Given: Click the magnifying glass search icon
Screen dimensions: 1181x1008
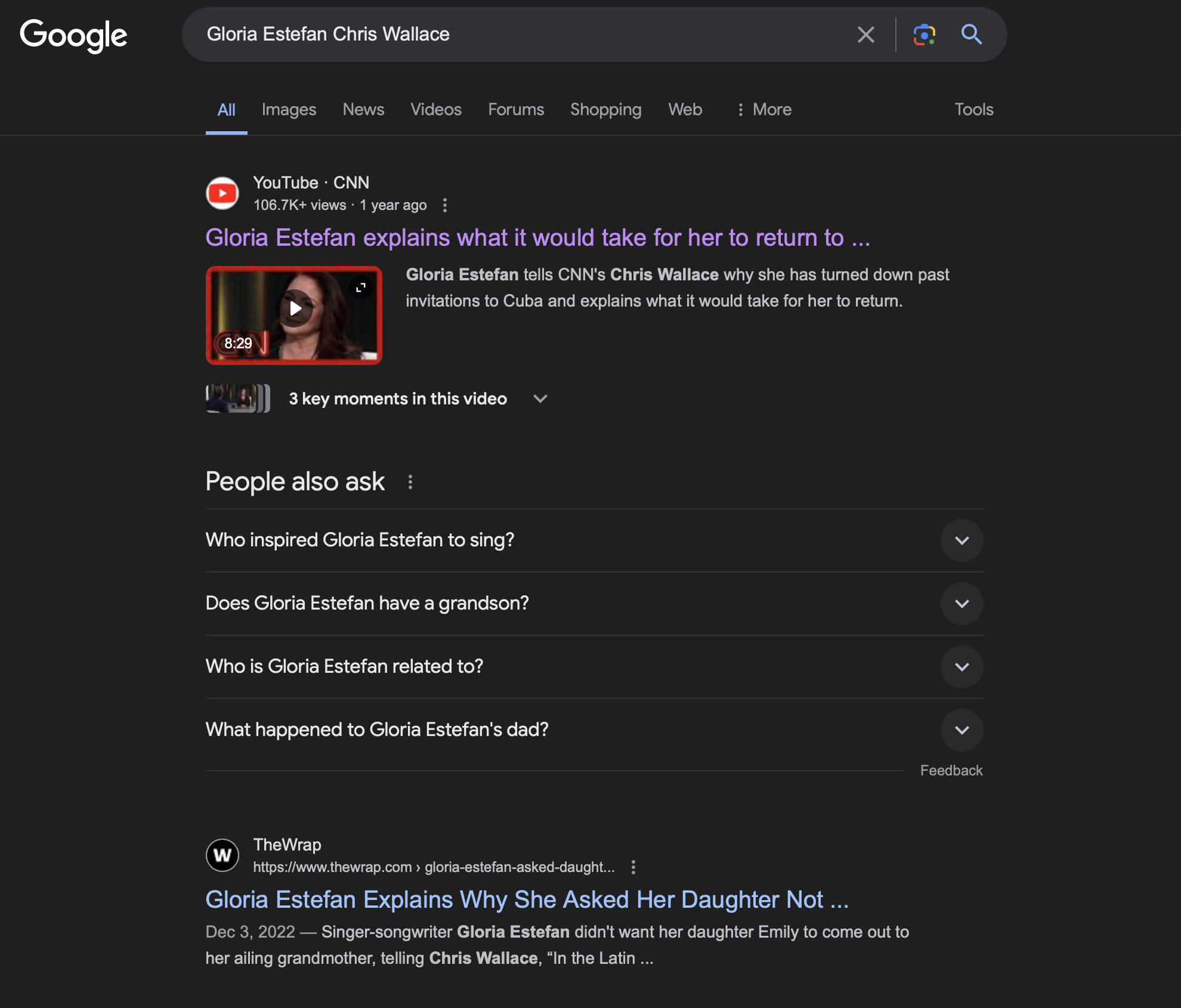Looking at the screenshot, I should pos(971,35).
